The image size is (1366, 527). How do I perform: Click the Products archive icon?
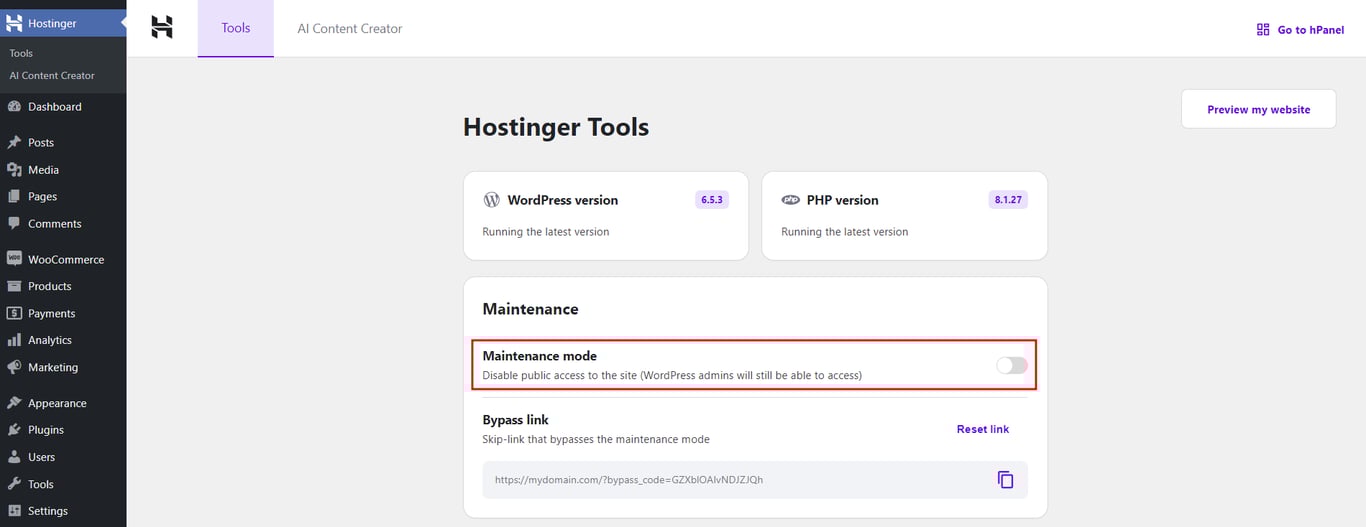(x=14, y=286)
